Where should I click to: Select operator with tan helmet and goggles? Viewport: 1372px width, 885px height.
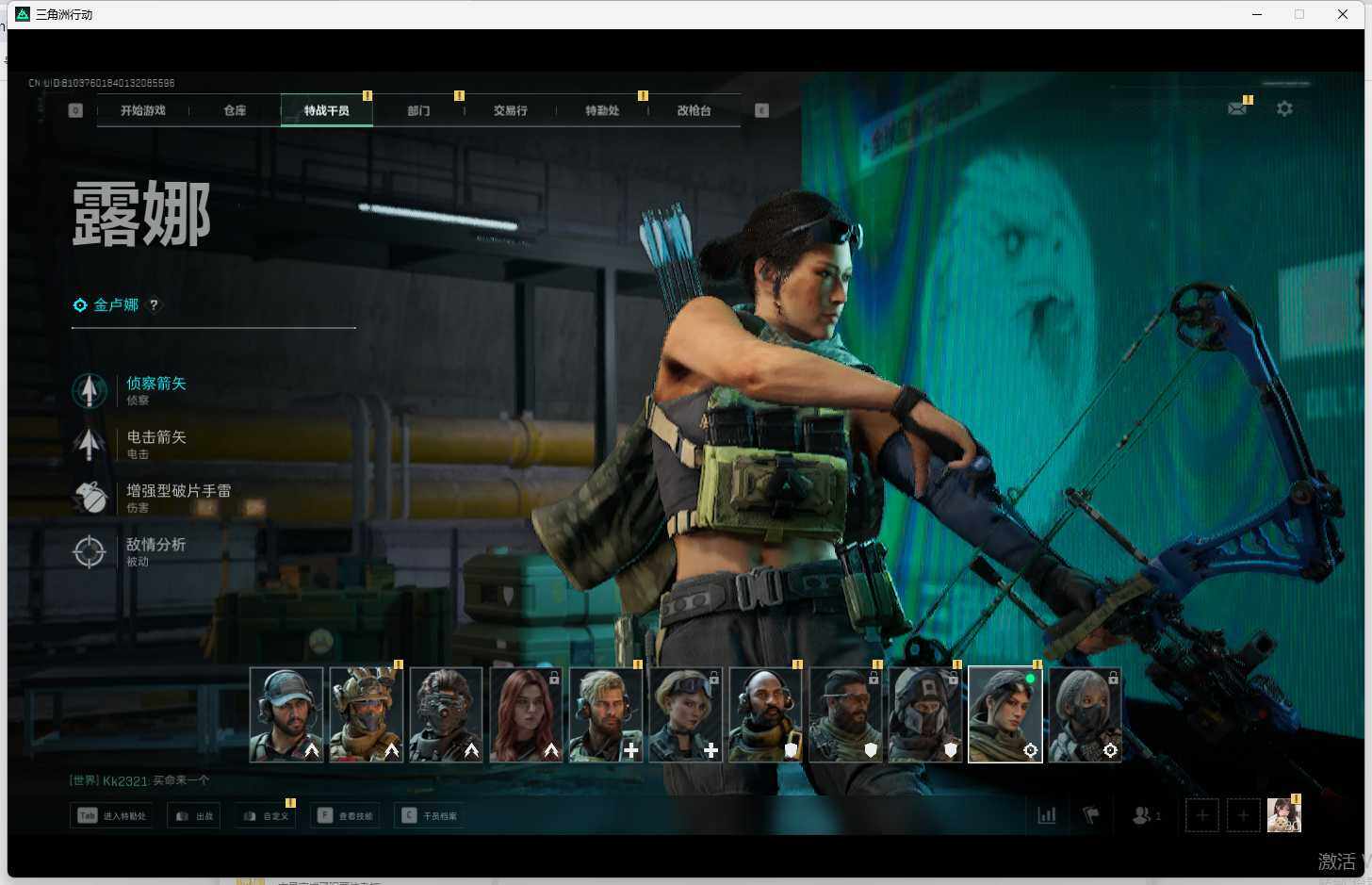(367, 714)
